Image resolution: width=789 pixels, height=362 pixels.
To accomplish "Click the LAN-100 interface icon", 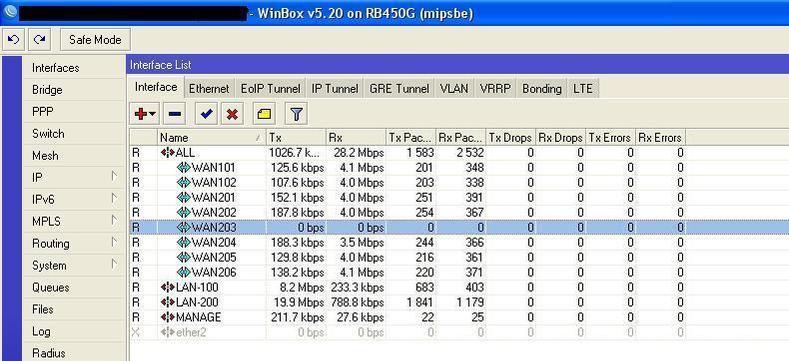I will [x=168, y=287].
